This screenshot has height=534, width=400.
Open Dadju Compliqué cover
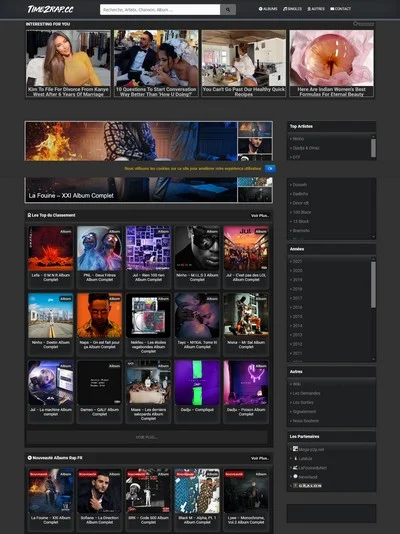[197, 383]
